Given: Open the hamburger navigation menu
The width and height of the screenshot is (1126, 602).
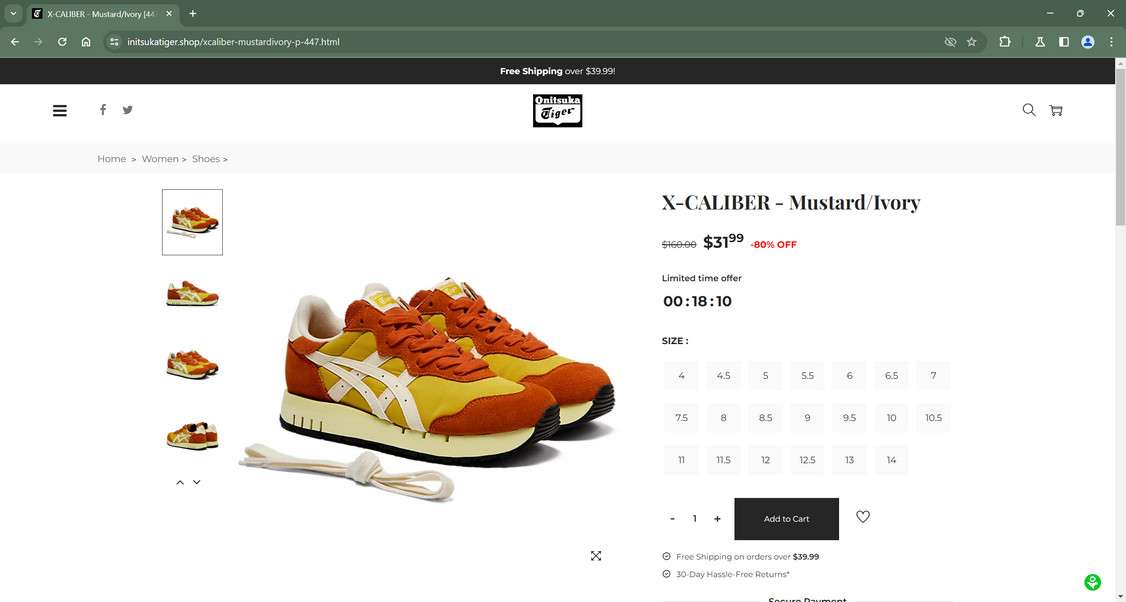Looking at the screenshot, I should [x=60, y=111].
